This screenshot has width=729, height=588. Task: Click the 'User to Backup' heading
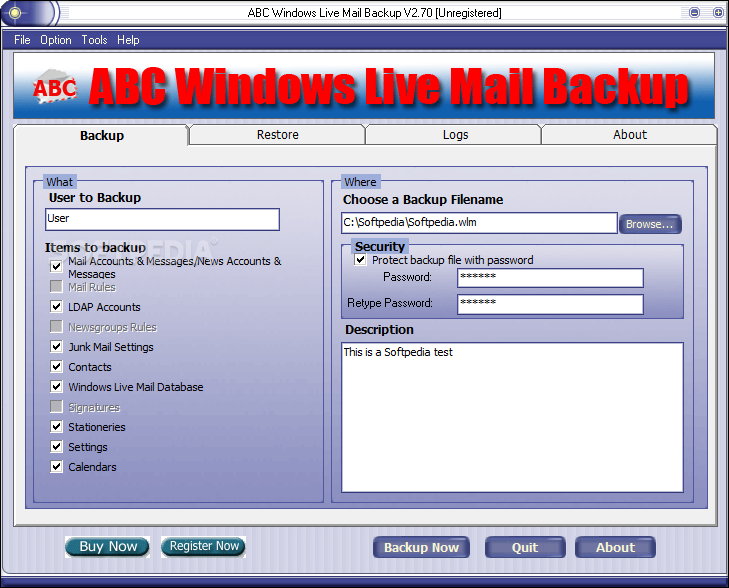tap(95, 198)
